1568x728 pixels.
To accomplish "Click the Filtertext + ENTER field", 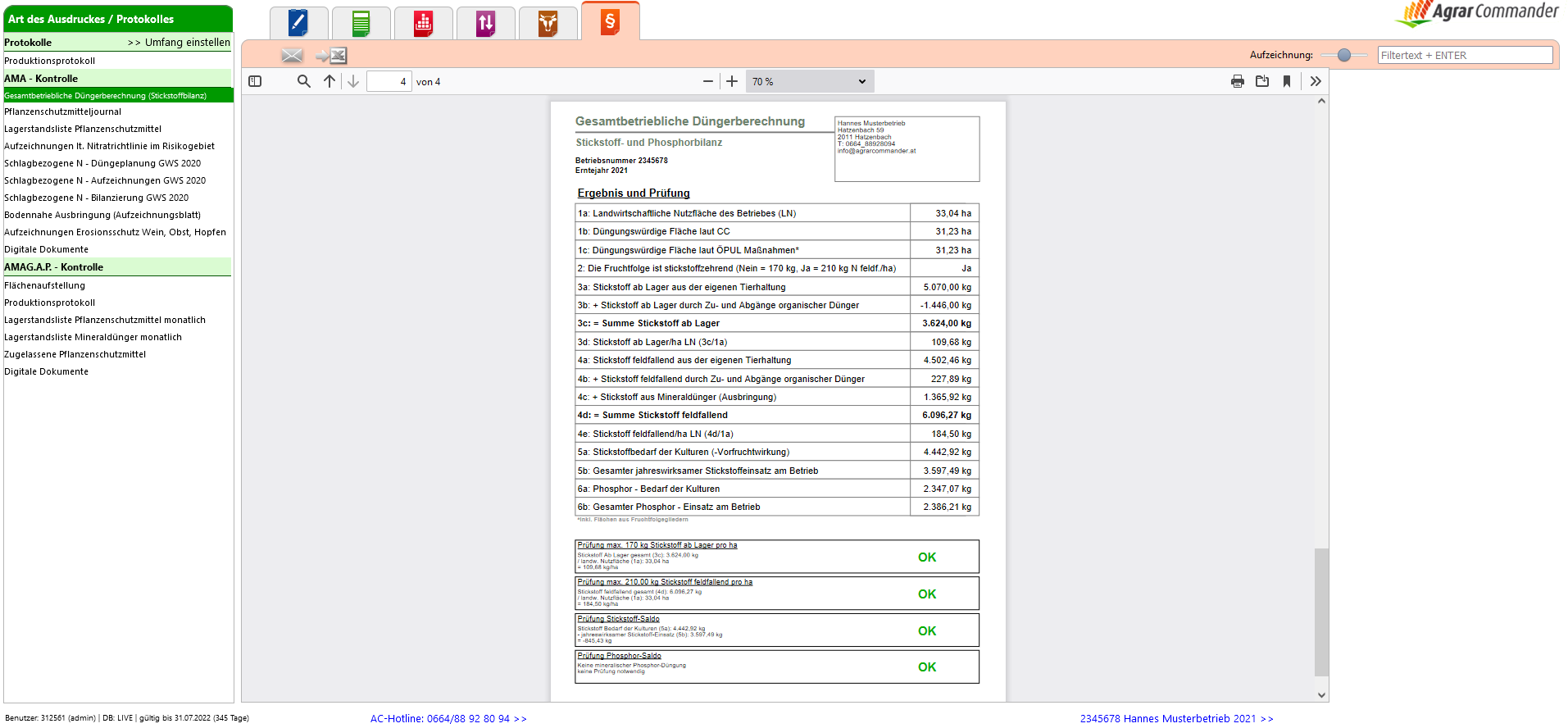I will click(x=1465, y=55).
